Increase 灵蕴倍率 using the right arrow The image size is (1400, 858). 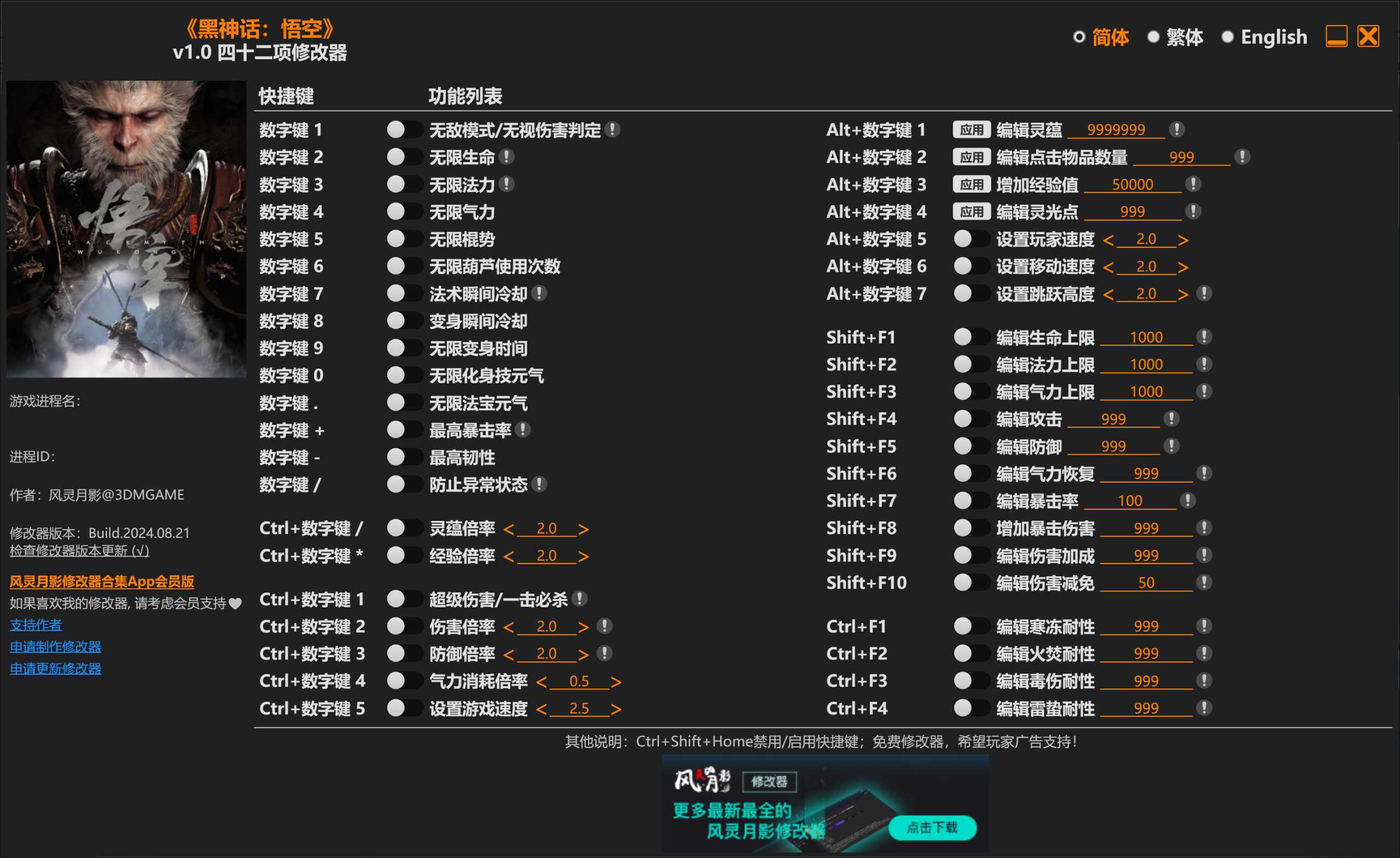click(x=585, y=528)
